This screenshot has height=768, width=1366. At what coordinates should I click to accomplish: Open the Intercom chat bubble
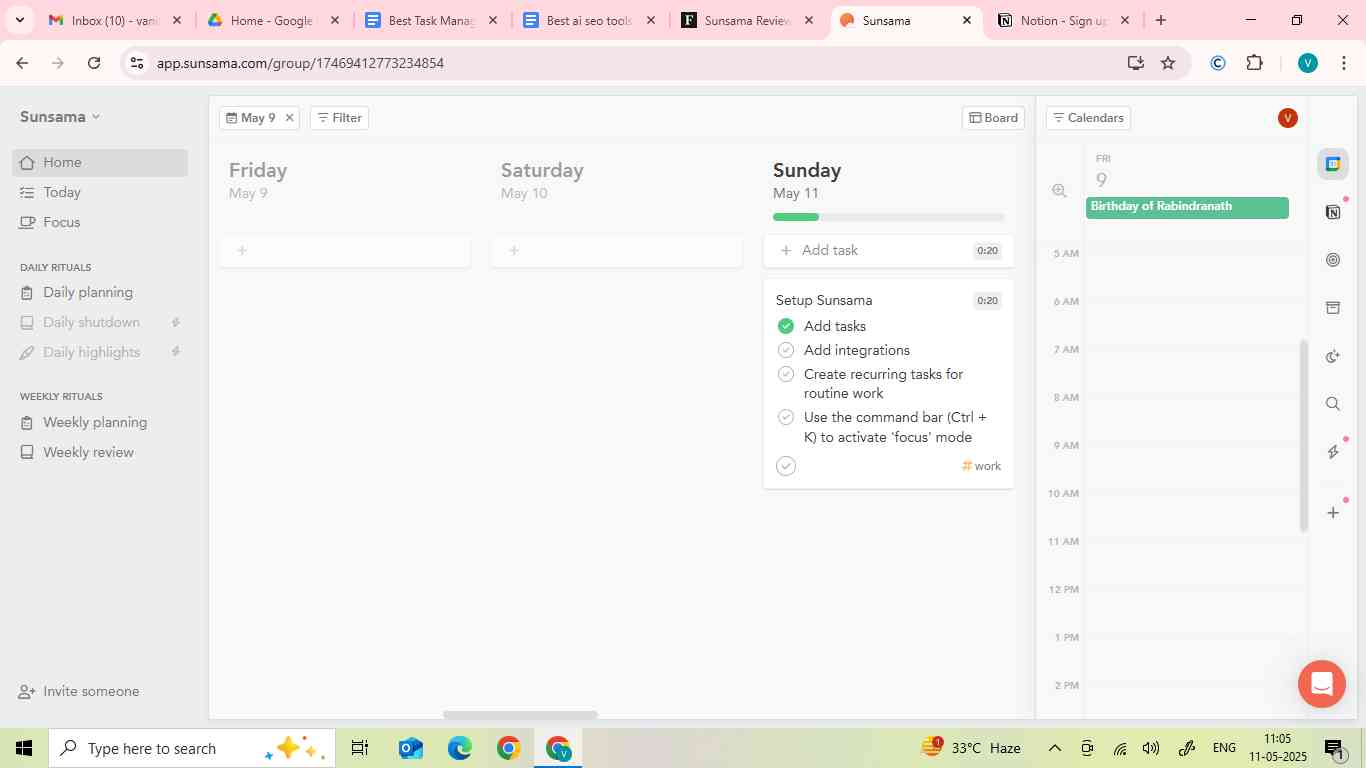point(1321,684)
